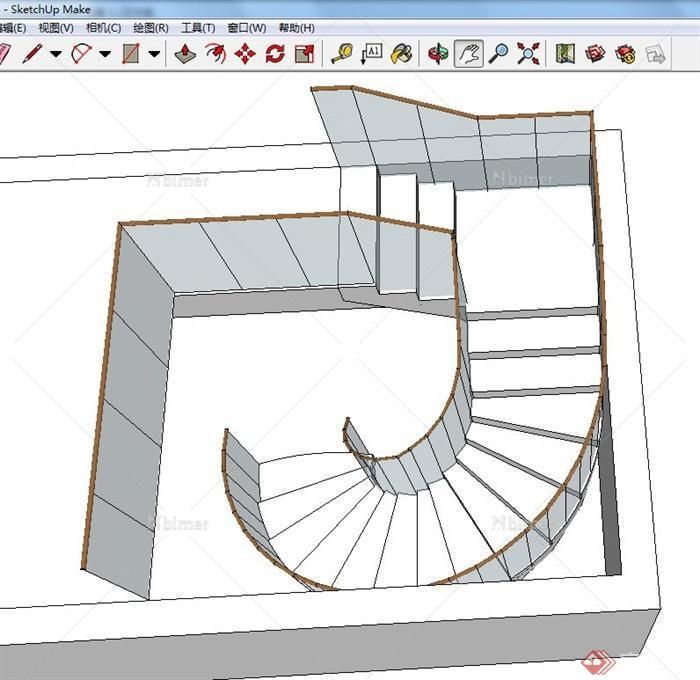Select the Zoom magnifier tool

click(x=498, y=53)
